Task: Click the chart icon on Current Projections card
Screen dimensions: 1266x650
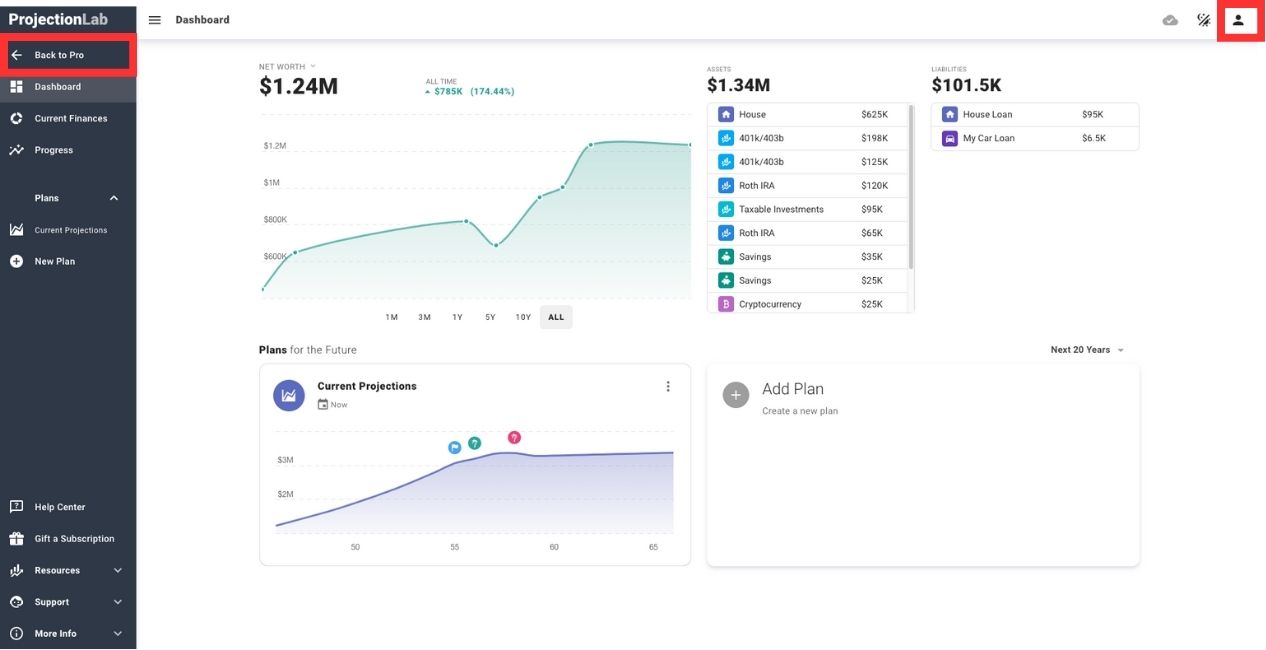Action: tap(288, 395)
